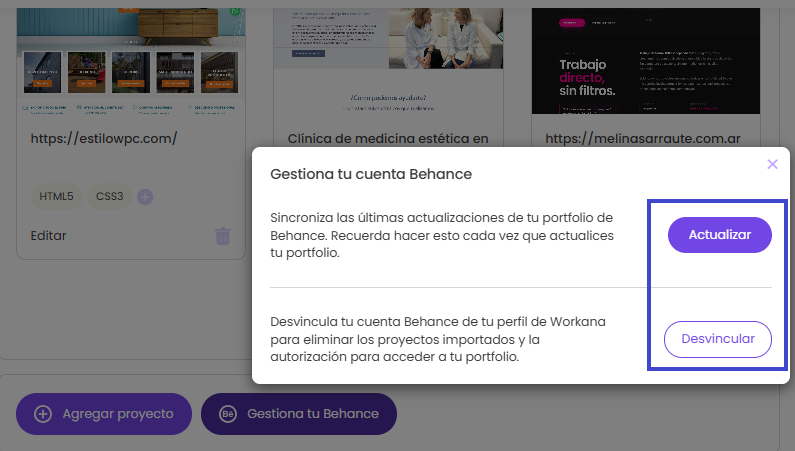This screenshot has height=451, width=795.
Task: Click the Agregar proyecto button
Action: tap(104, 414)
